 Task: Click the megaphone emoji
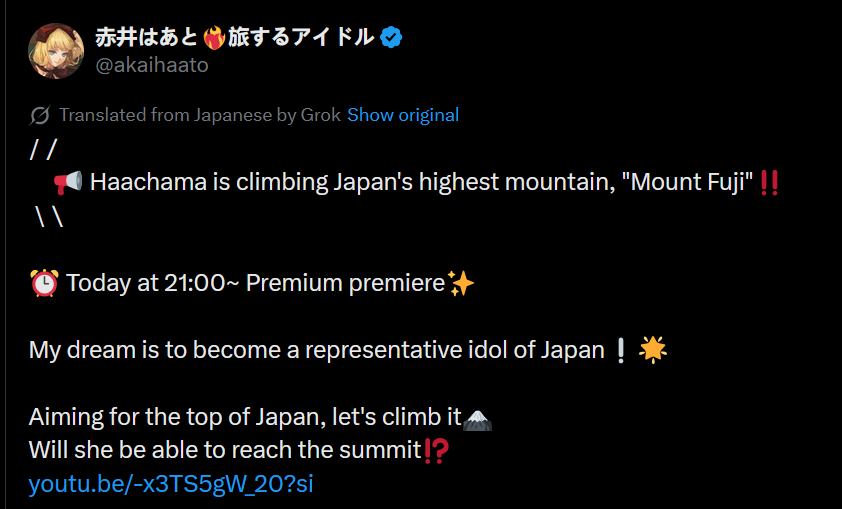coord(68,183)
